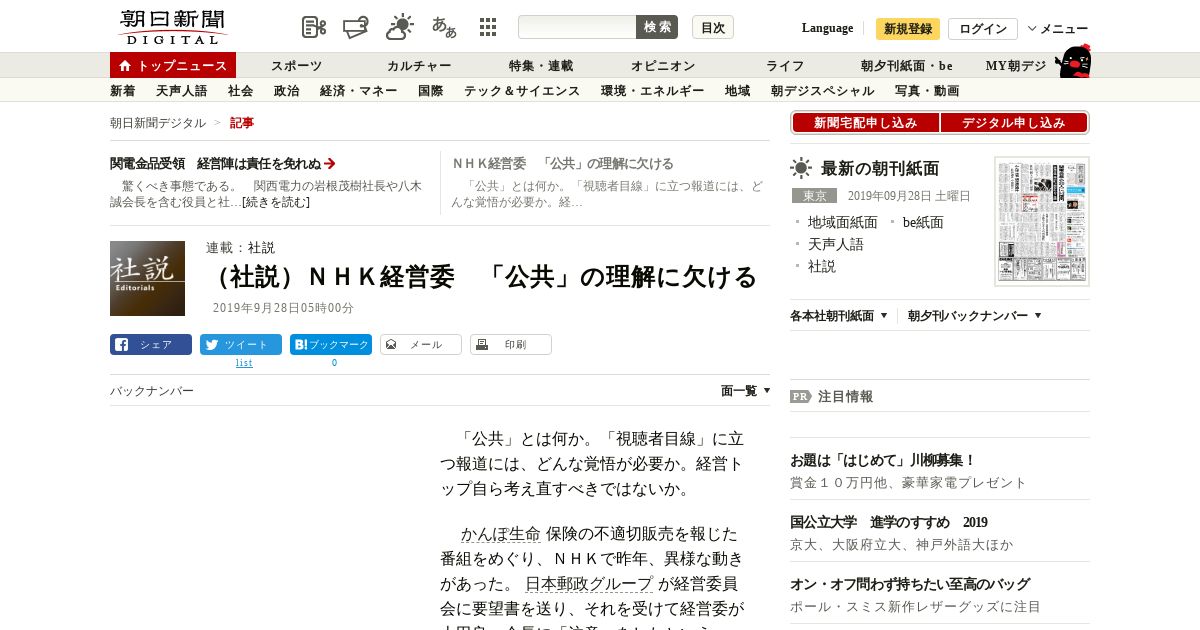1200x630 pixels.
Task: Open the メニュー dropdown
Action: (1058, 29)
